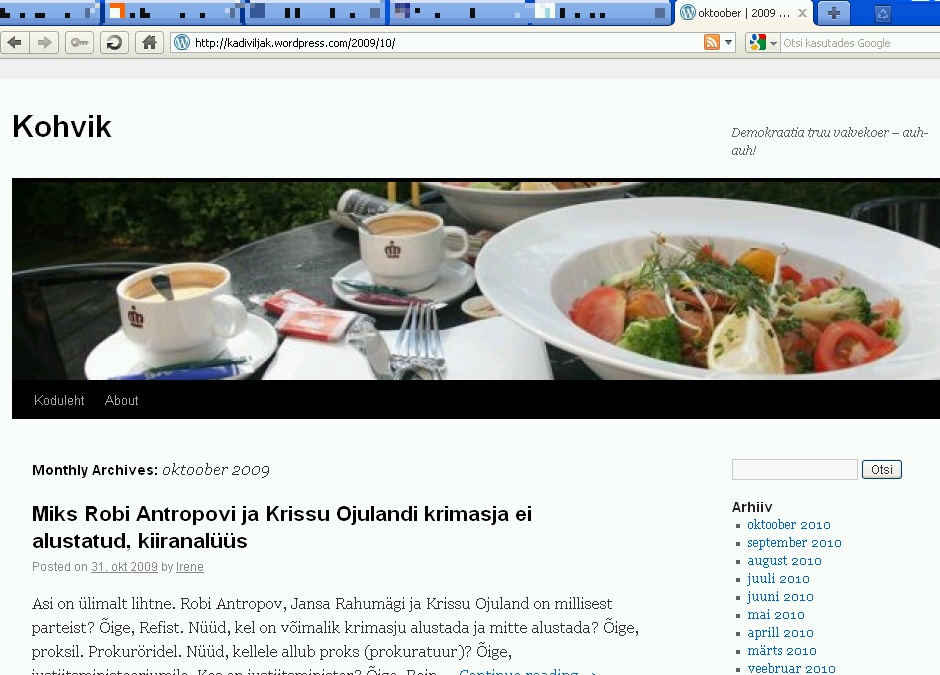Open archive 'august 2010'

[x=784, y=561]
